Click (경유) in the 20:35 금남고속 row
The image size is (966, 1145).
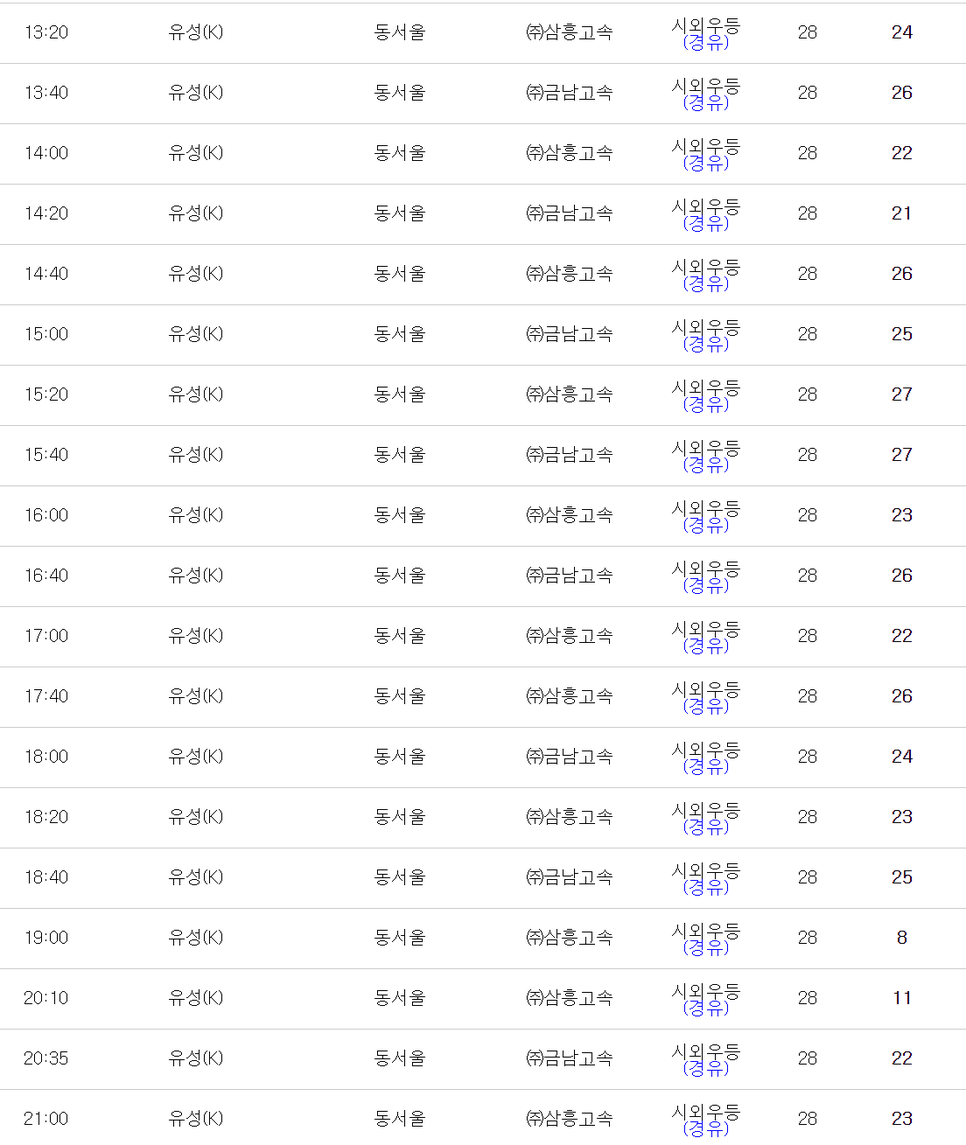[x=705, y=1068]
